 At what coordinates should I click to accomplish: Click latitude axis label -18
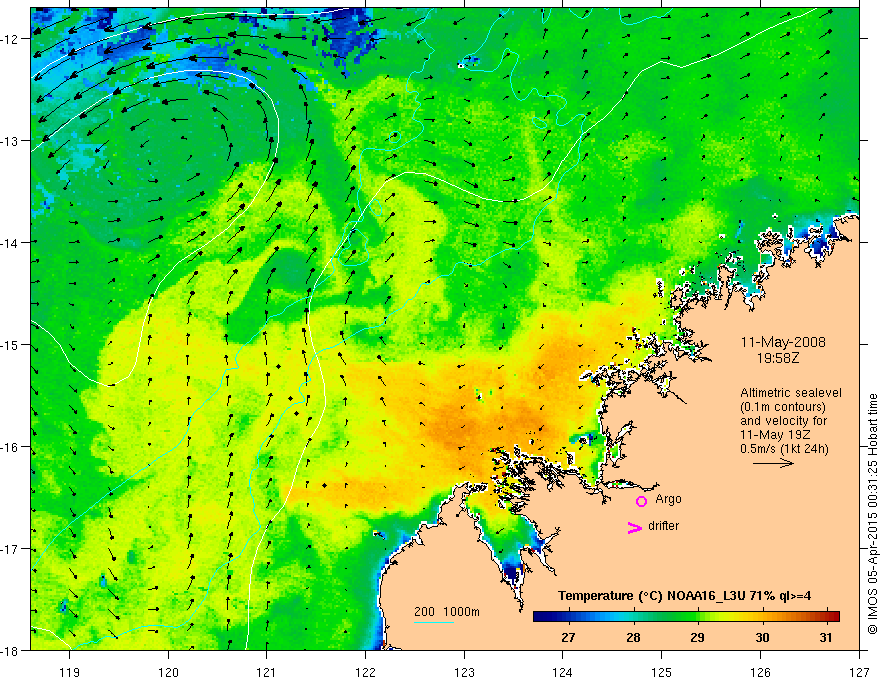[11, 651]
